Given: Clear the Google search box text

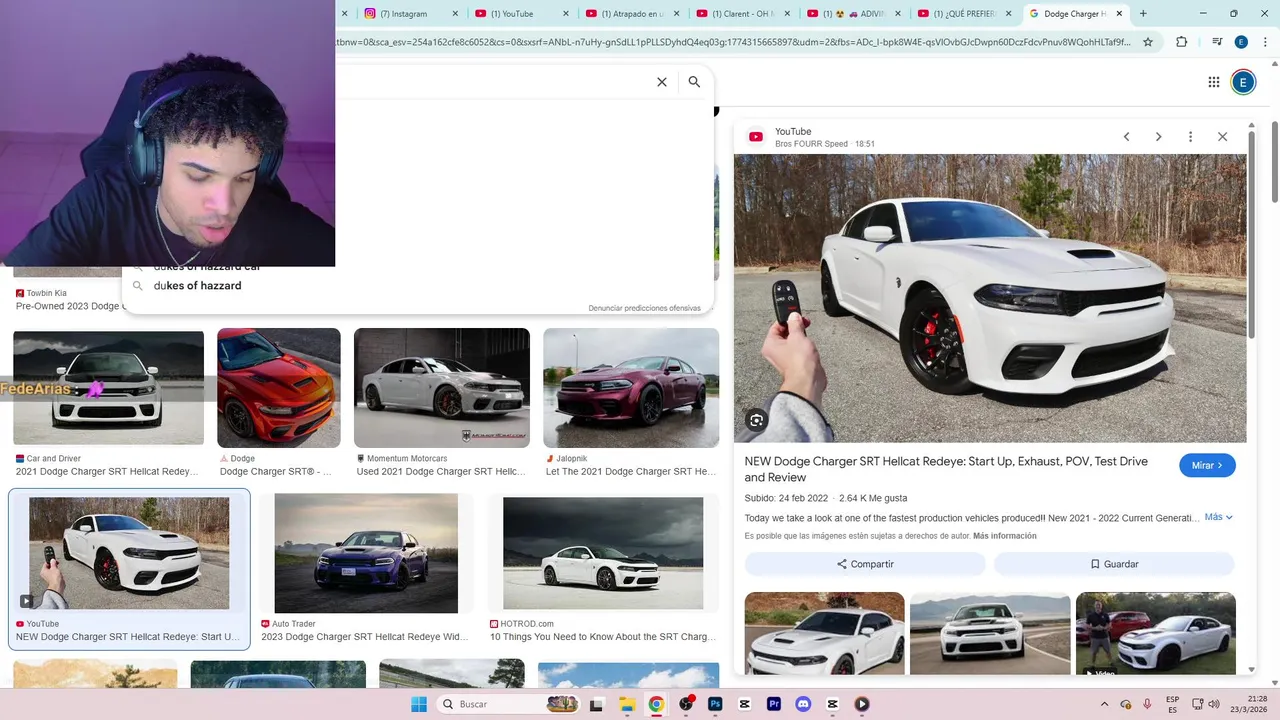Looking at the screenshot, I should coord(661,82).
